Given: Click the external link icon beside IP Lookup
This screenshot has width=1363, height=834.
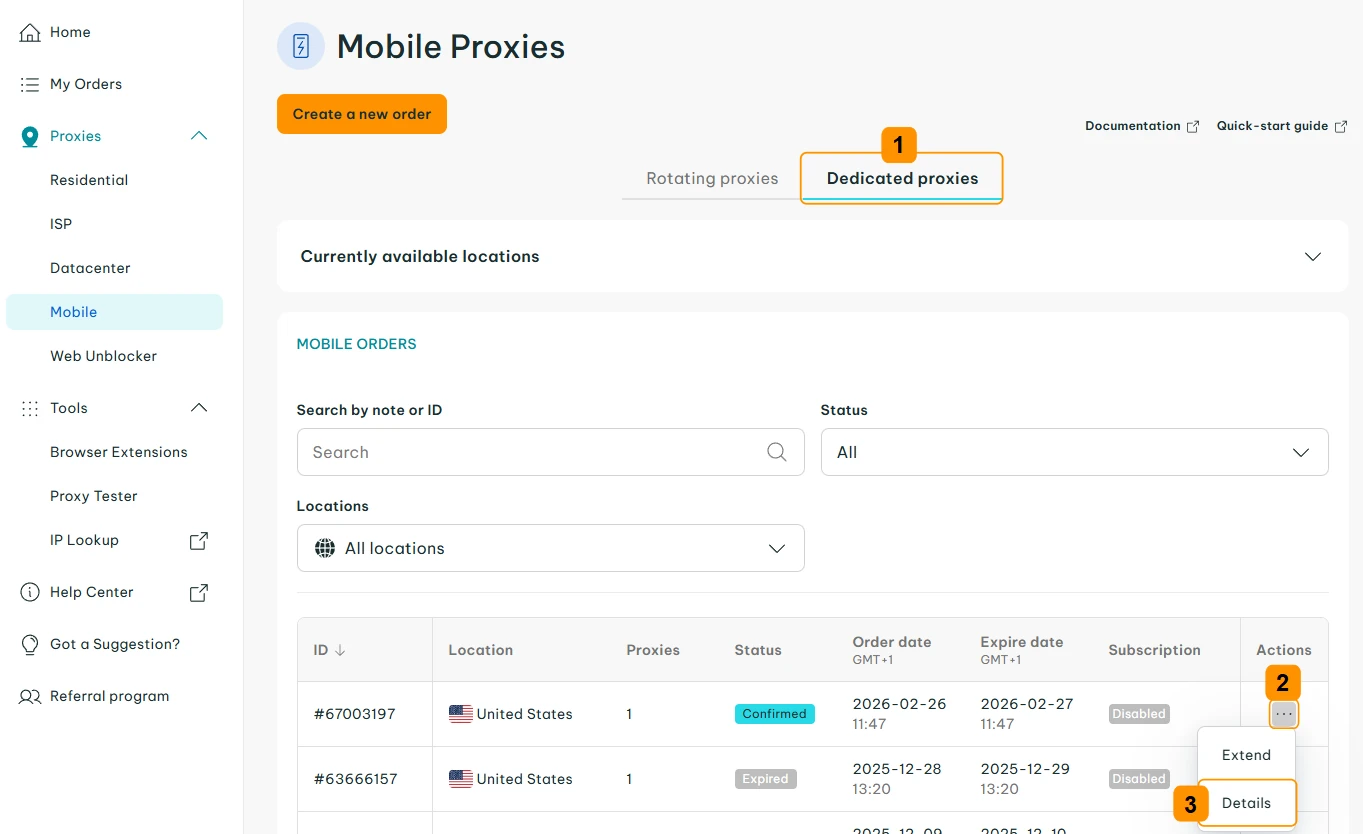Looking at the screenshot, I should point(199,540).
